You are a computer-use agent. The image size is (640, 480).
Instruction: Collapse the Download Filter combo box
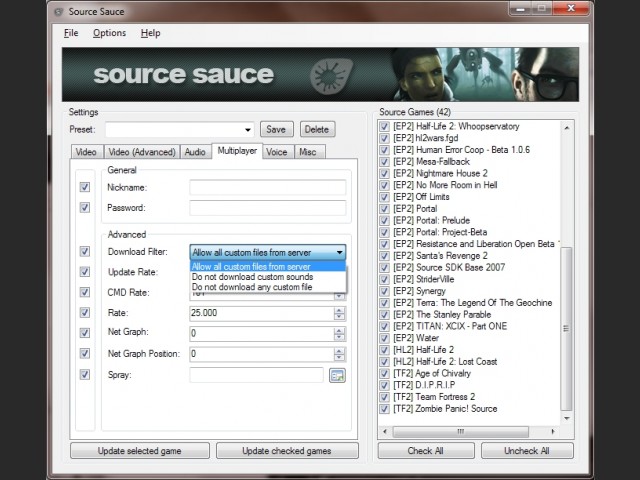339,252
